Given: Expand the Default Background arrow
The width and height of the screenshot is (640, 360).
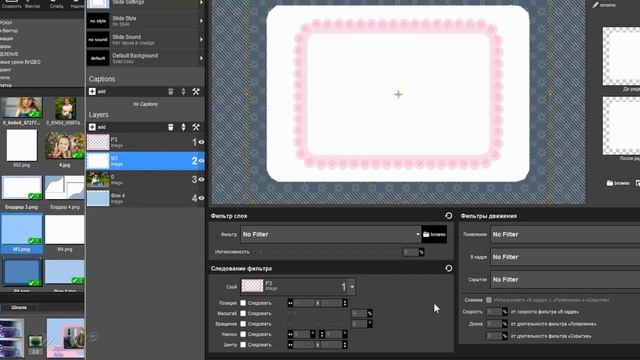Looking at the screenshot, I should click(201, 58).
